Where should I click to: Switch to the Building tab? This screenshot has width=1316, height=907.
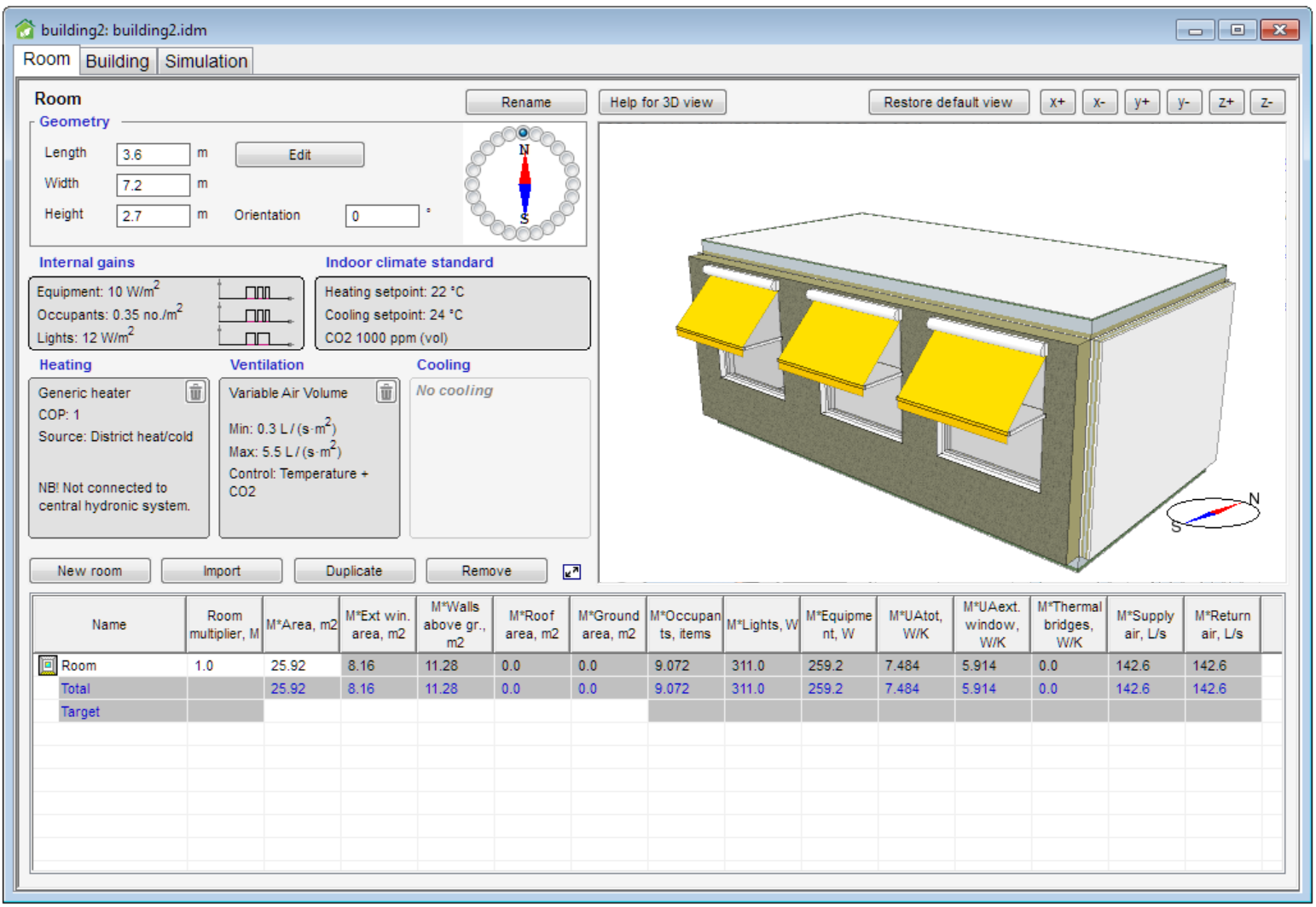pyautogui.click(x=117, y=61)
